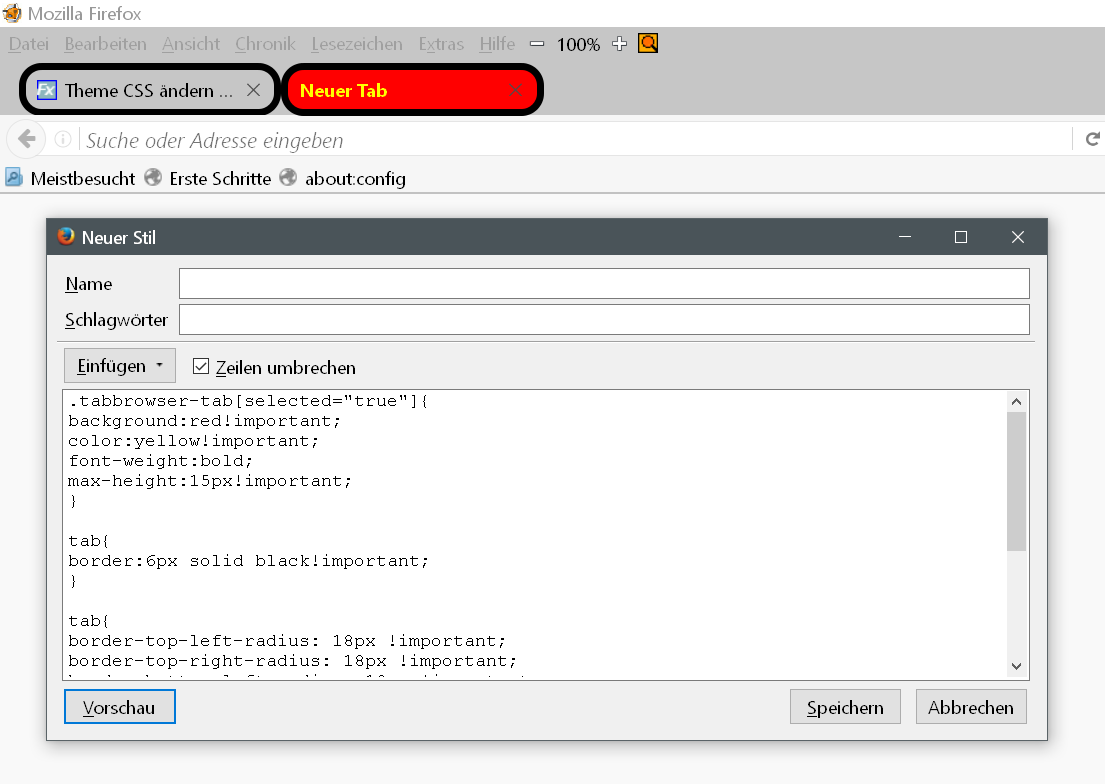Click the back arrow navigation button
This screenshot has width=1105, height=784.
click(27, 139)
